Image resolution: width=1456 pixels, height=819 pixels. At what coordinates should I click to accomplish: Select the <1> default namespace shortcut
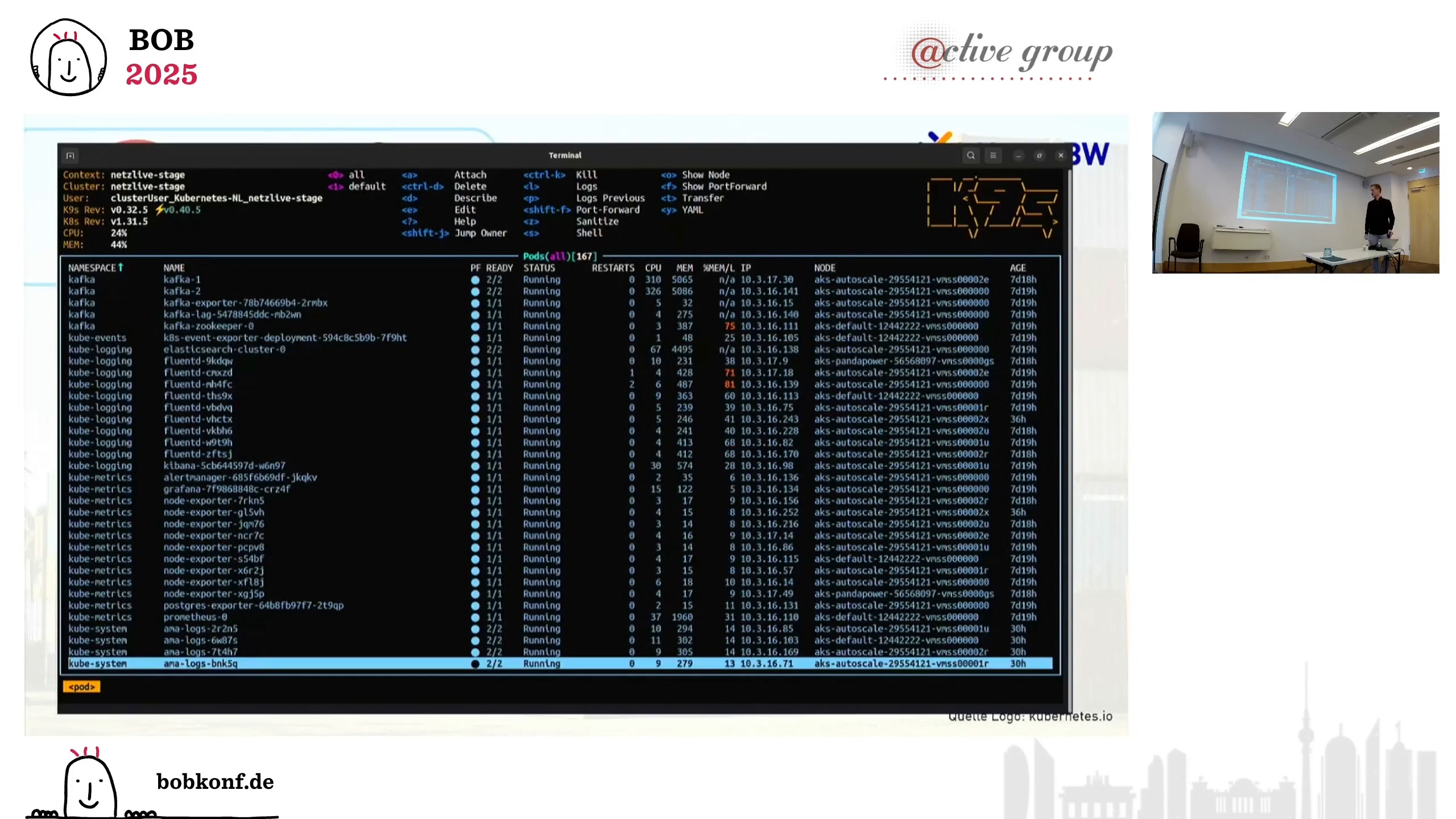click(357, 187)
